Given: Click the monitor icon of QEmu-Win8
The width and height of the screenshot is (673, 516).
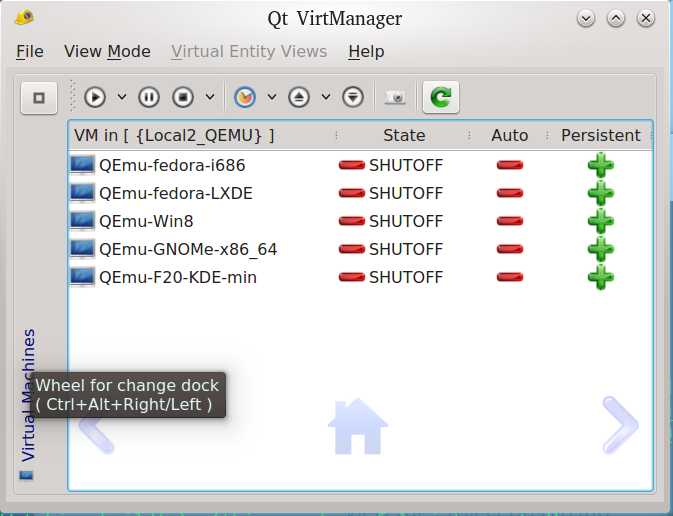Looking at the screenshot, I should [82, 221].
